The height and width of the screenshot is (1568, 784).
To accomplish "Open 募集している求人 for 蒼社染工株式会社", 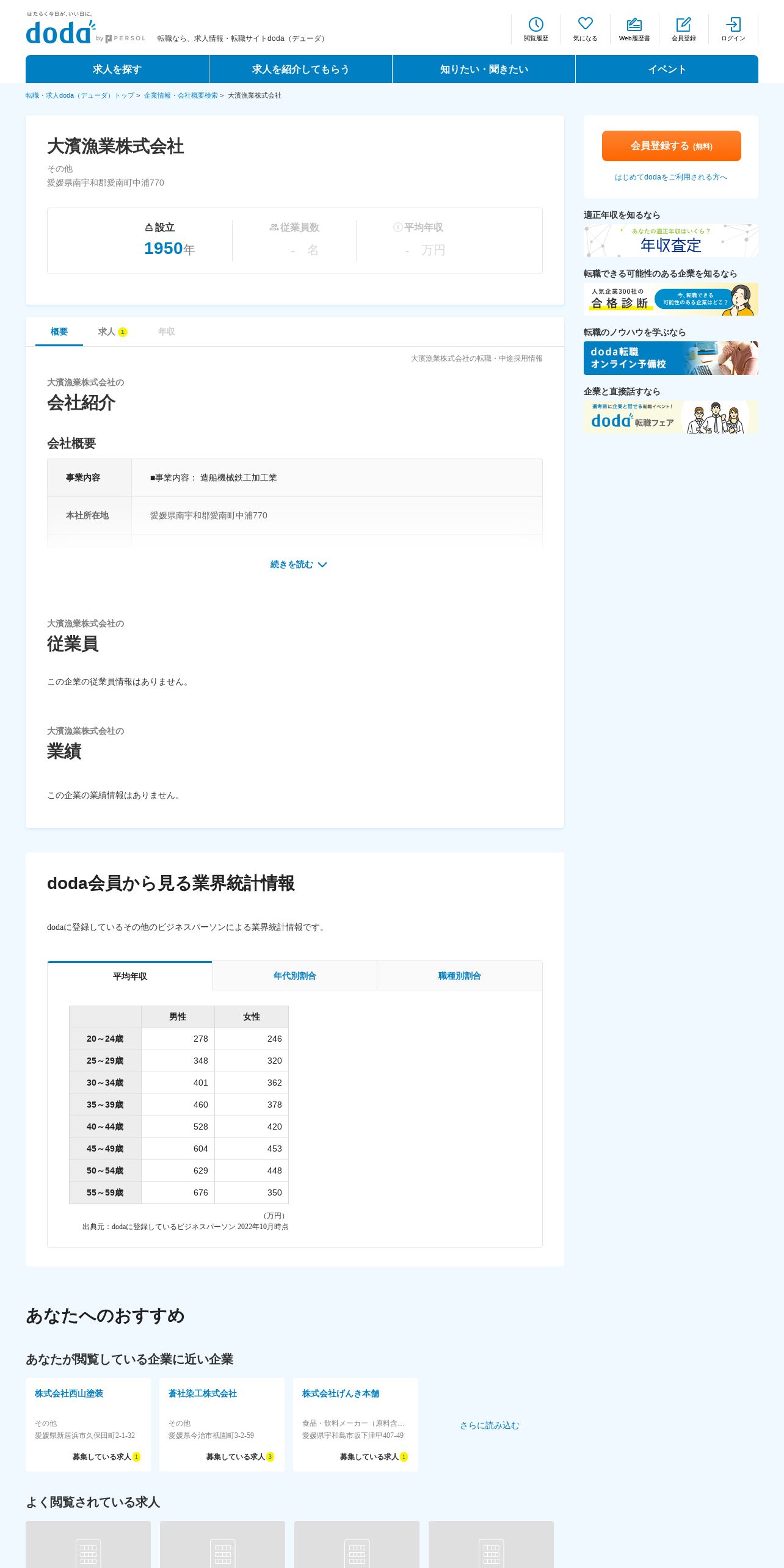I will (x=240, y=1457).
